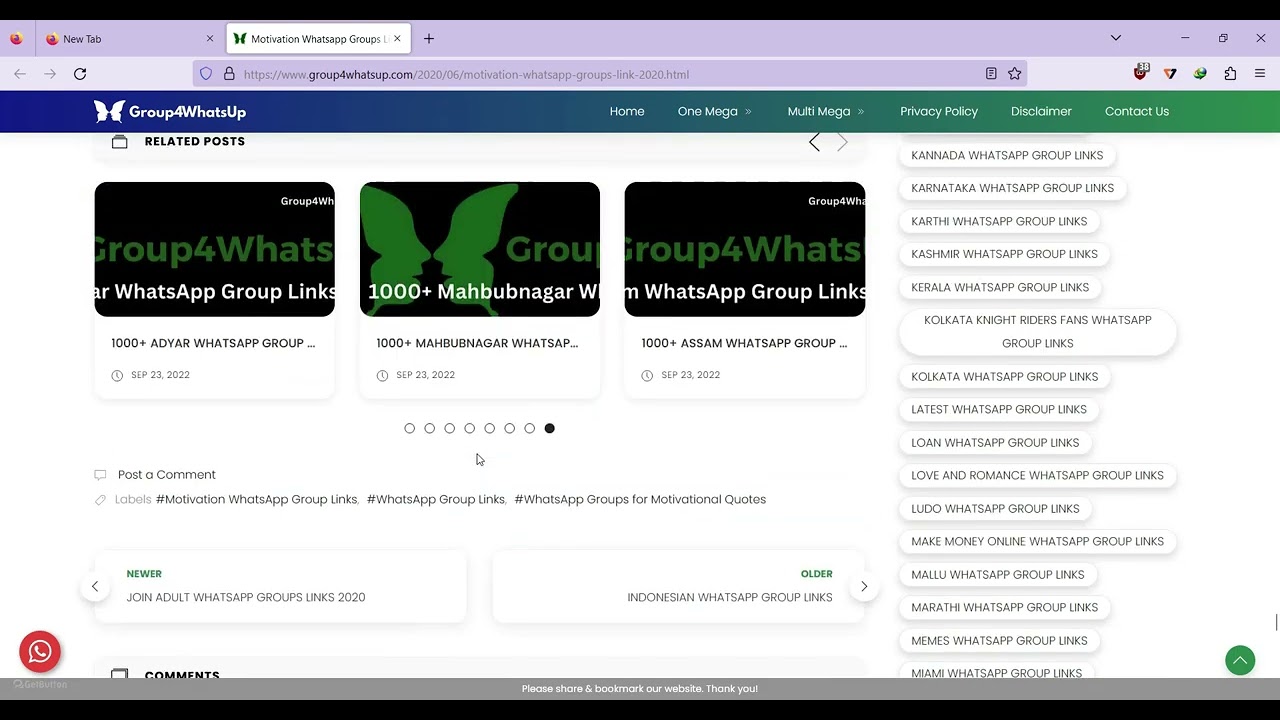Open the 1000+ Mahbubnagar WhatsApp thumbnail image

480,249
